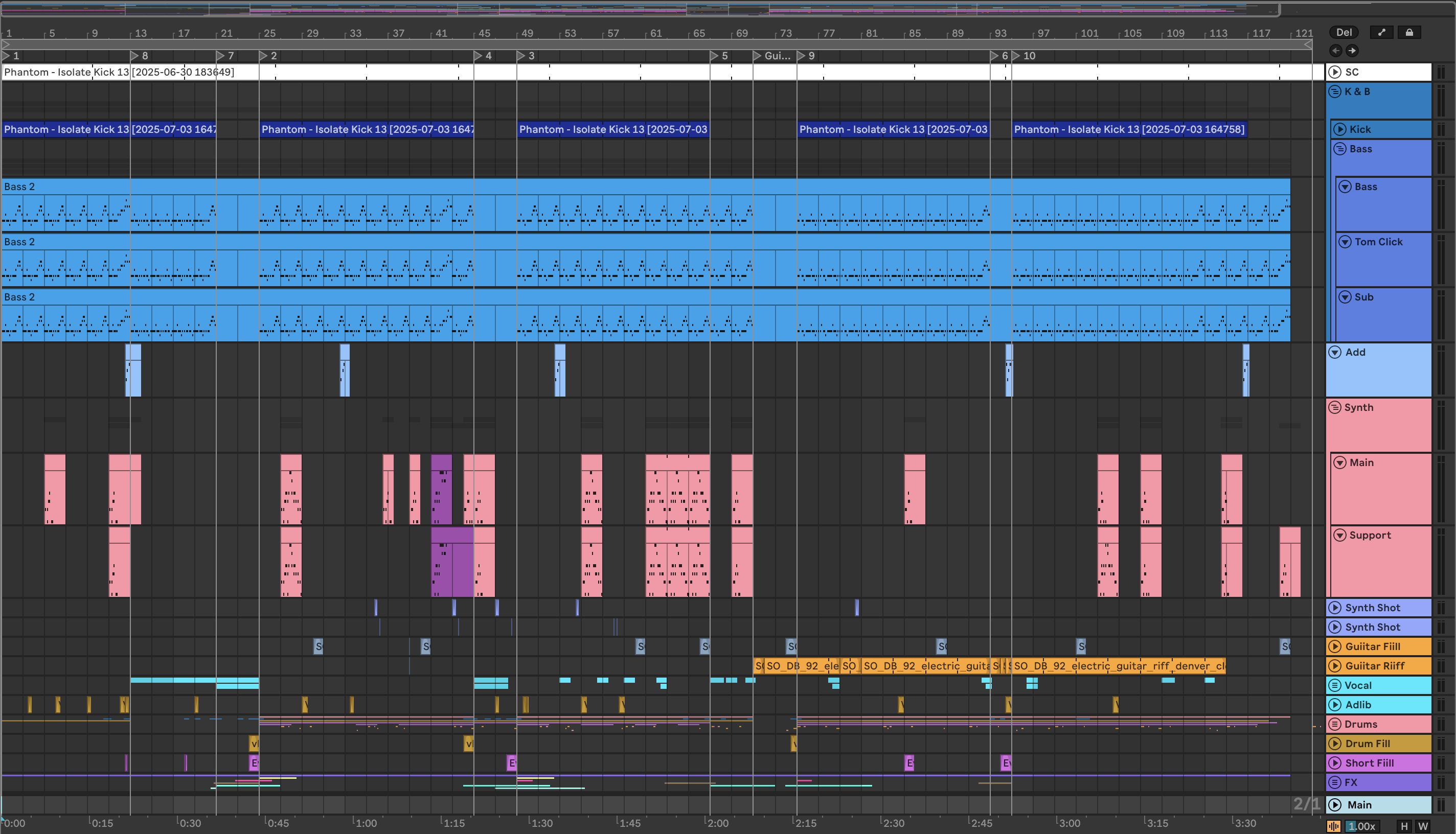Viewport: 1456px width, 834px height.
Task: Expand the Vocal group track icon
Action: [x=1335, y=686]
